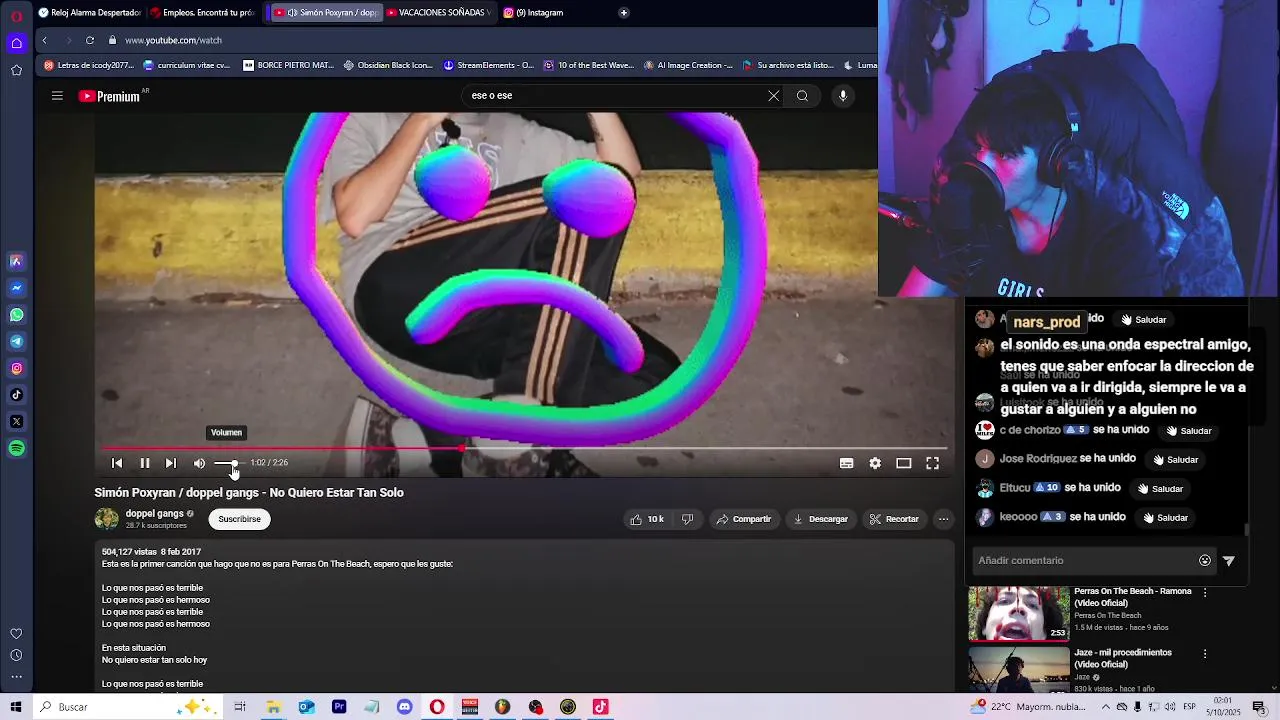This screenshot has height=720, width=1280.
Task: Open Opera home start page icon
Action: click(x=16, y=43)
